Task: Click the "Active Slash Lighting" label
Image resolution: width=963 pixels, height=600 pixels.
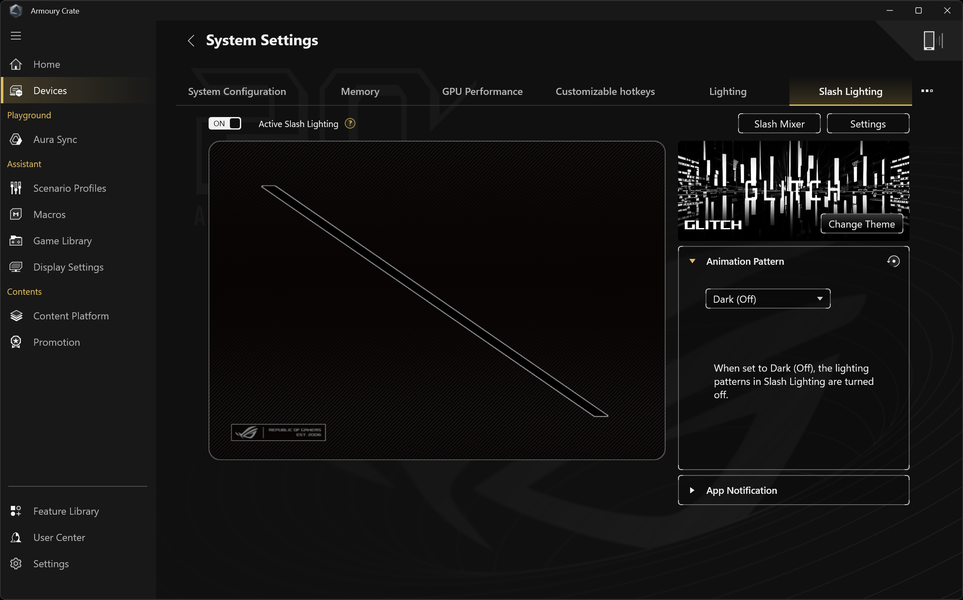Action: tap(298, 124)
